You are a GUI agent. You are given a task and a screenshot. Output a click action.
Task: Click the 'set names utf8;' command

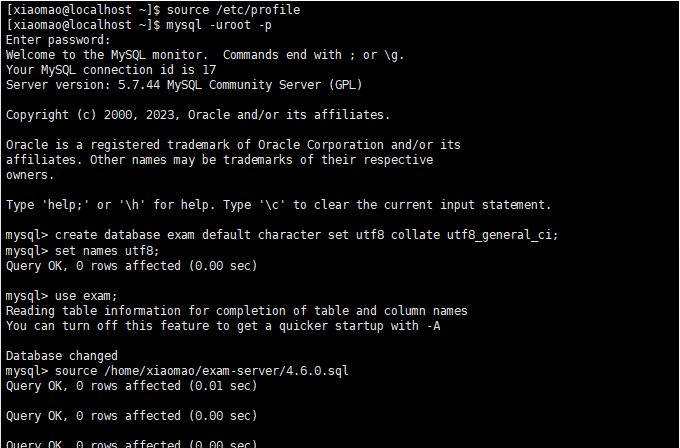click(x=107, y=251)
